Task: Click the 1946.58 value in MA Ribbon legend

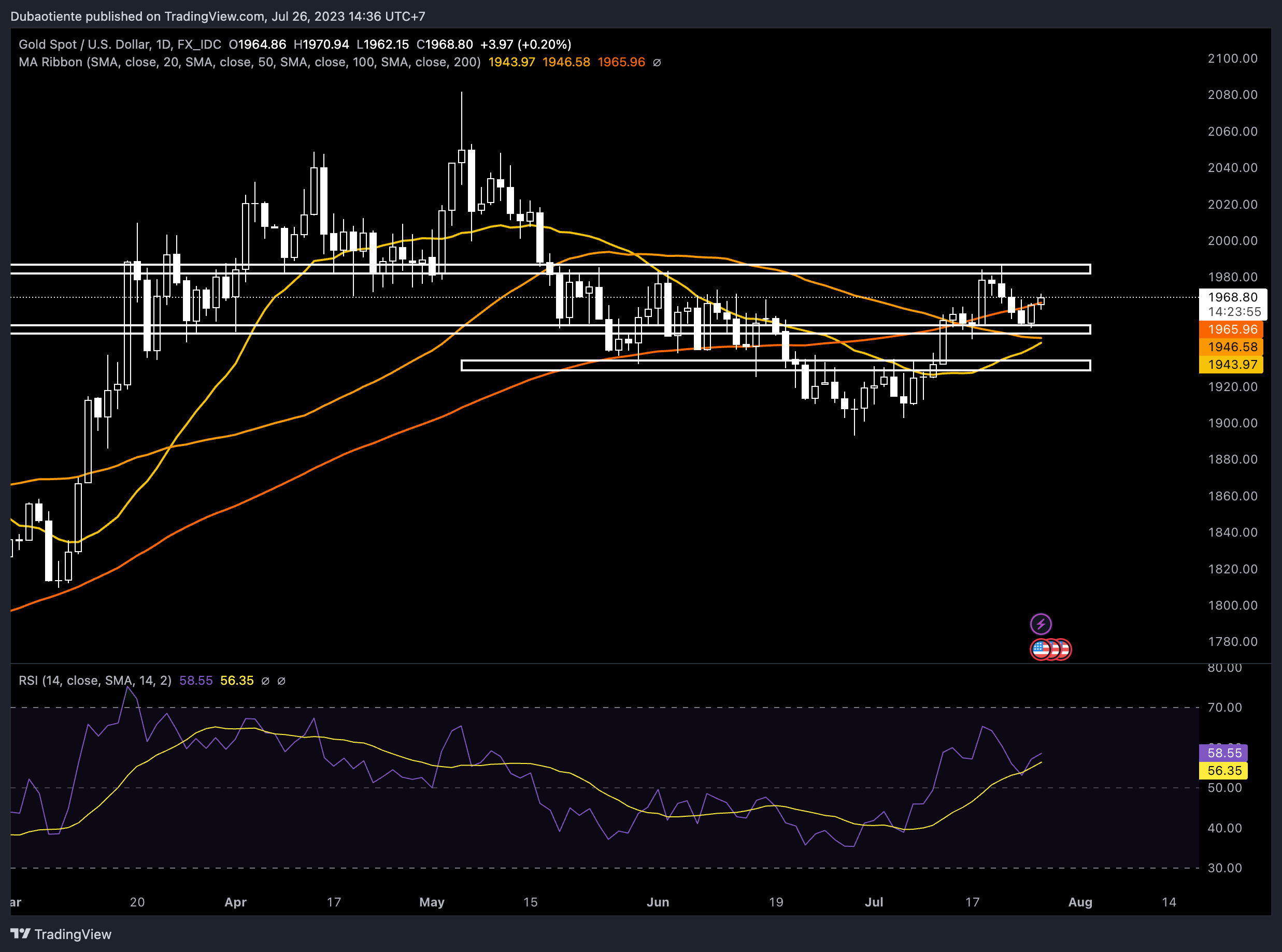Action: (x=566, y=62)
